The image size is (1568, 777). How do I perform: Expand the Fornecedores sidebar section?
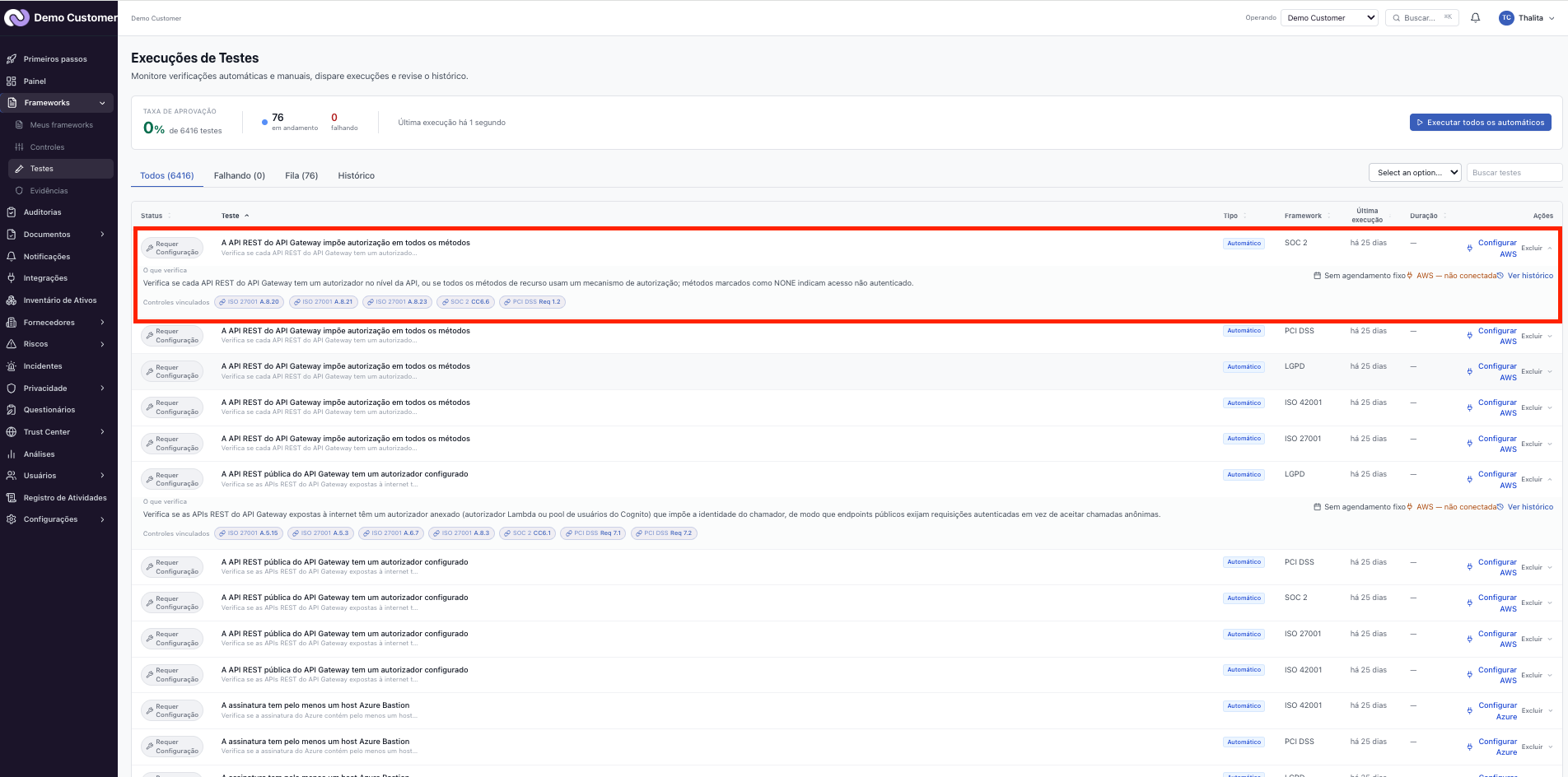tap(102, 323)
